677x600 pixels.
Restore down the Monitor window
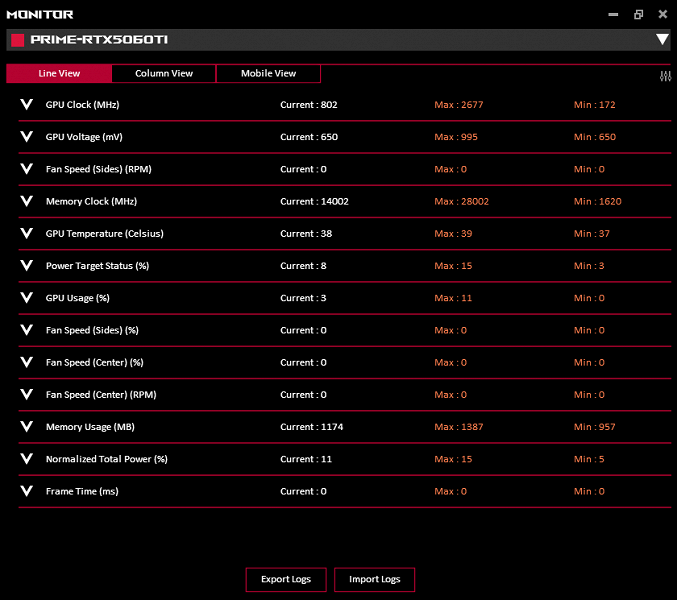[639, 15]
